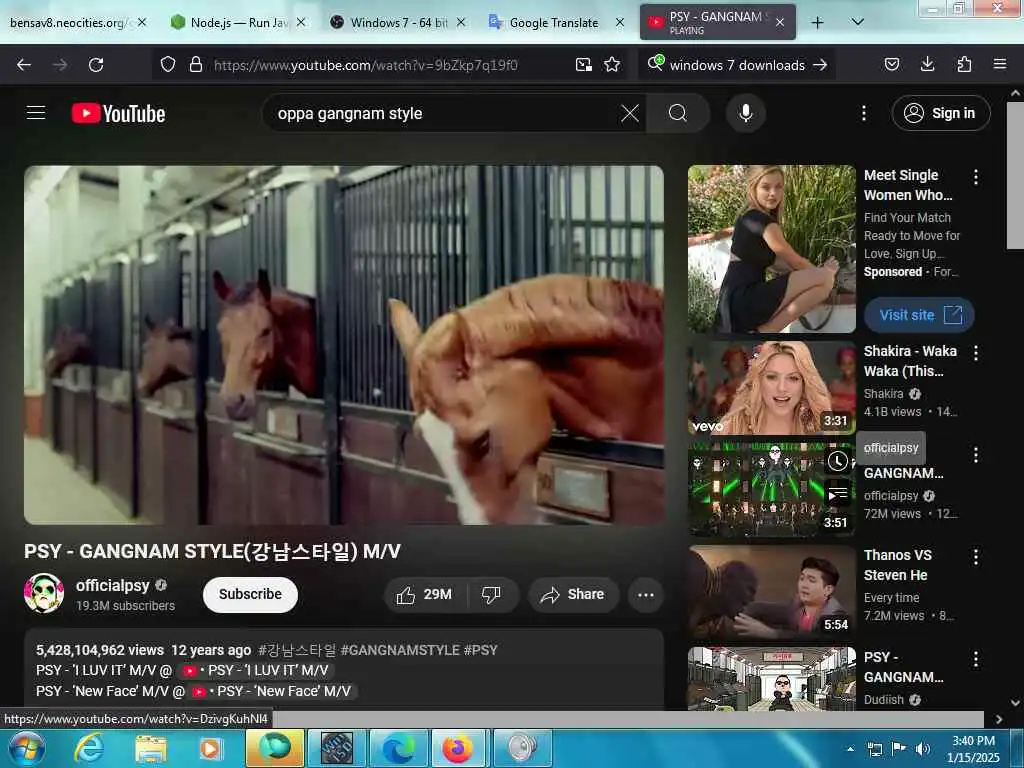Open PSY - 'New Face' M/V link

pyautogui.click(x=272, y=691)
